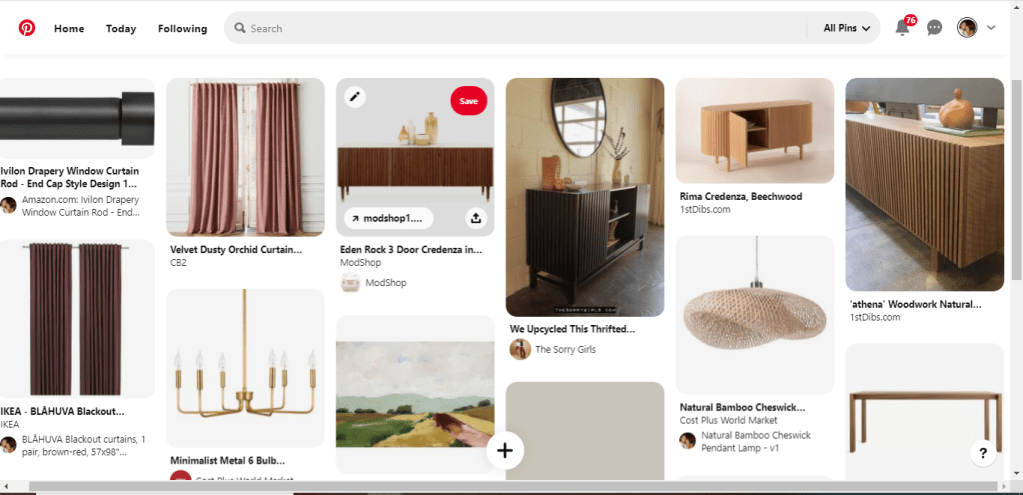Open the Today tab
Image resolution: width=1023 pixels, height=495 pixels.
point(121,28)
